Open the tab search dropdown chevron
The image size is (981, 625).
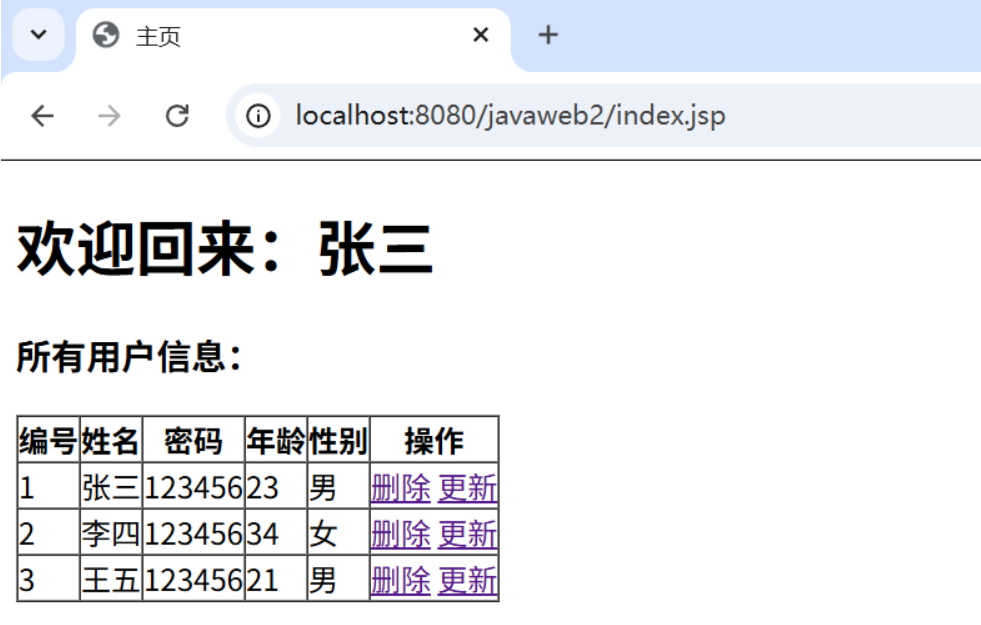38,35
